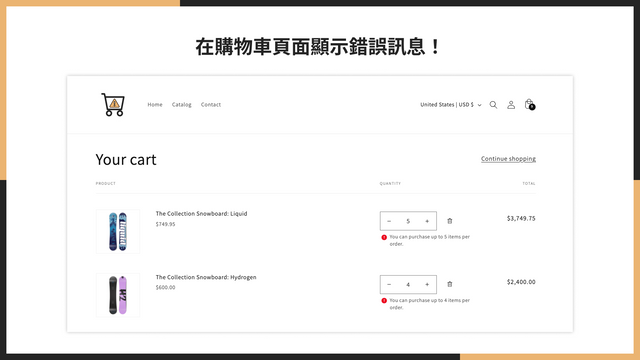The image size is (640, 360).
Task: Select the $600.00 unit price
Action: coord(165,287)
